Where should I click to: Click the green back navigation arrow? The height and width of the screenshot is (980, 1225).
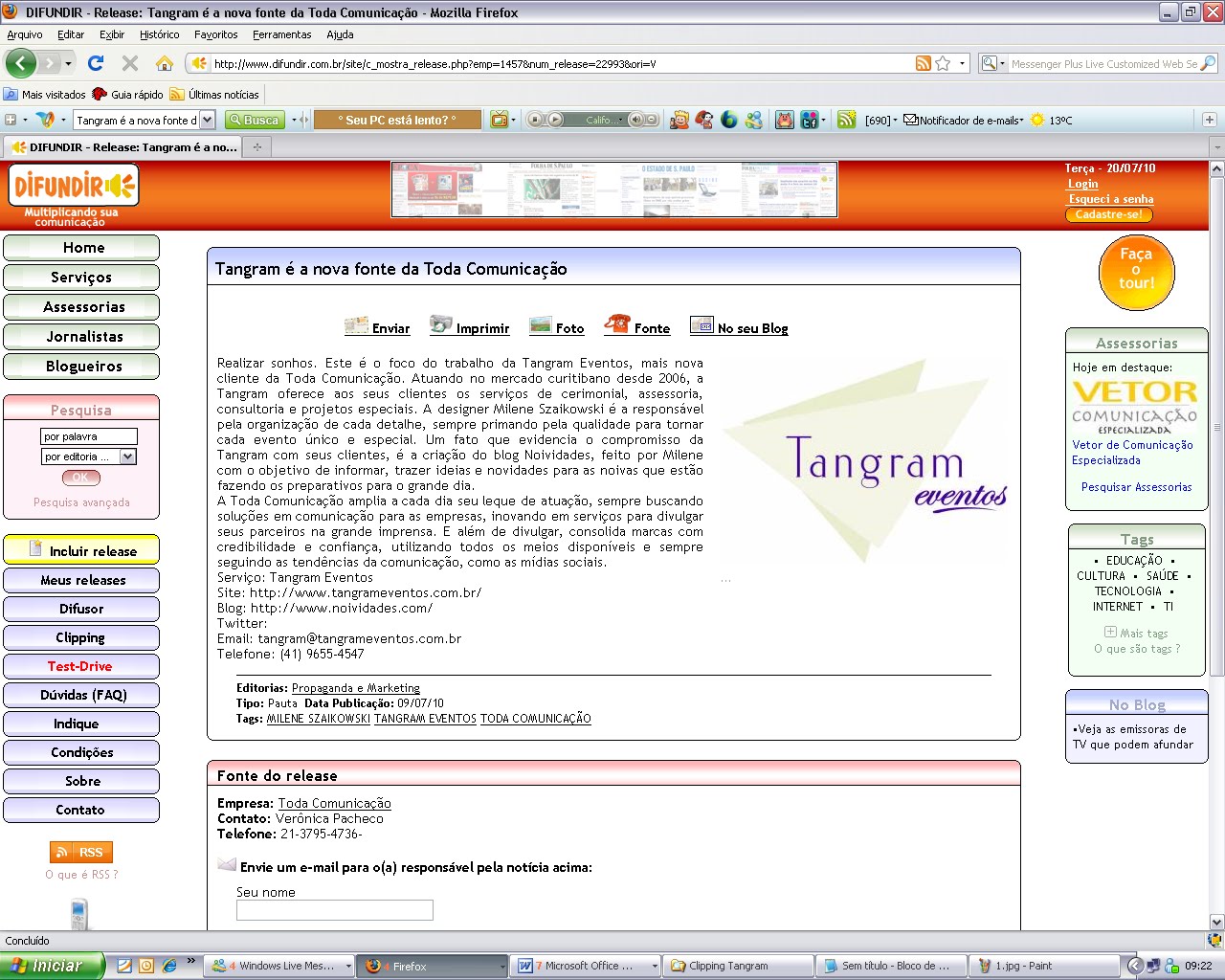point(21,64)
